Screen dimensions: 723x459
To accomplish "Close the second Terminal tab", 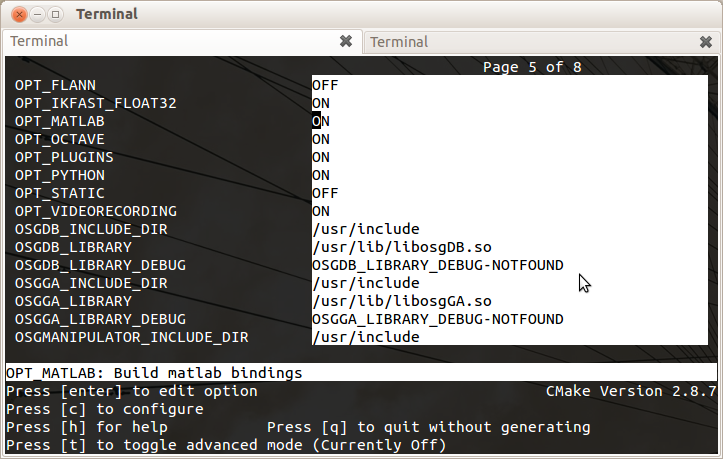I will click(x=705, y=42).
